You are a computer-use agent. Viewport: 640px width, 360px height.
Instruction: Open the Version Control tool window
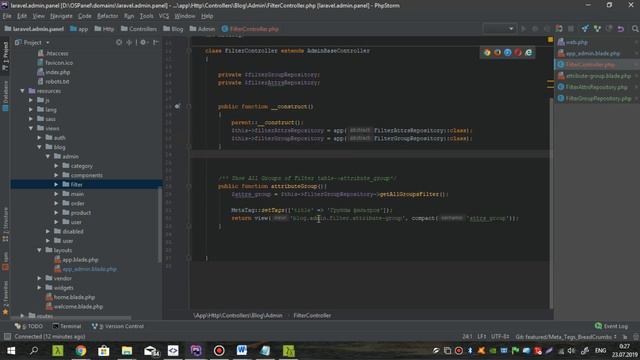[118, 326]
